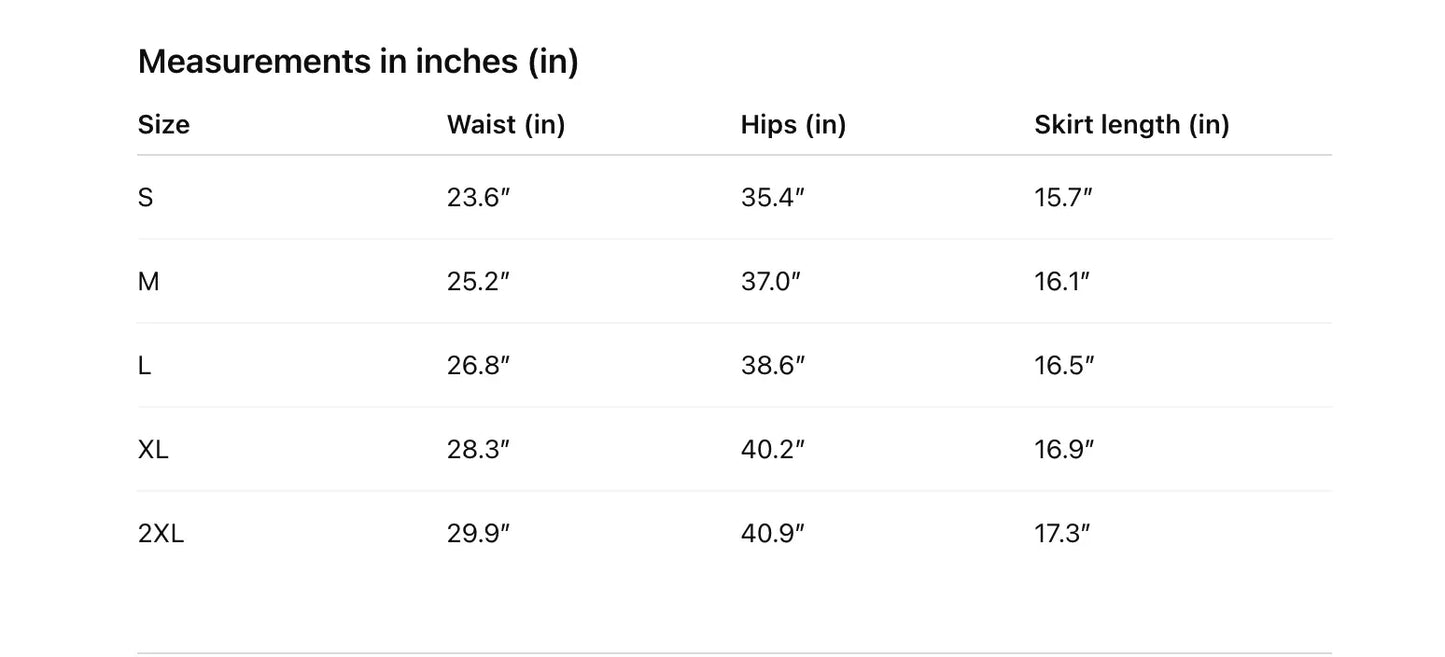
Task: Click the 40.9″ hips value
Action: 772,534
